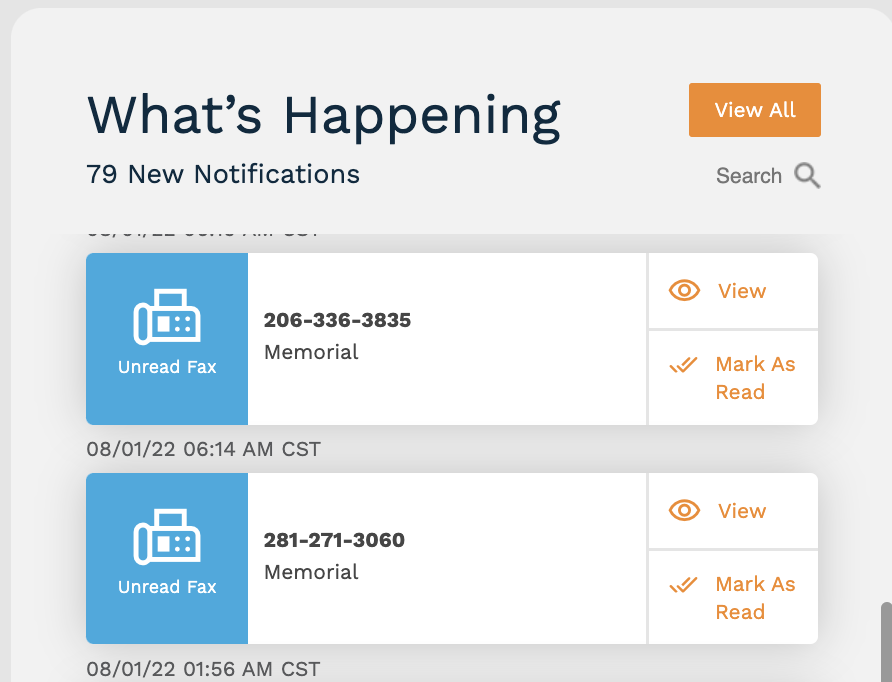Image resolution: width=892 pixels, height=682 pixels.
Task: Mark 281-271-3060 fax as read
Action: point(733,598)
